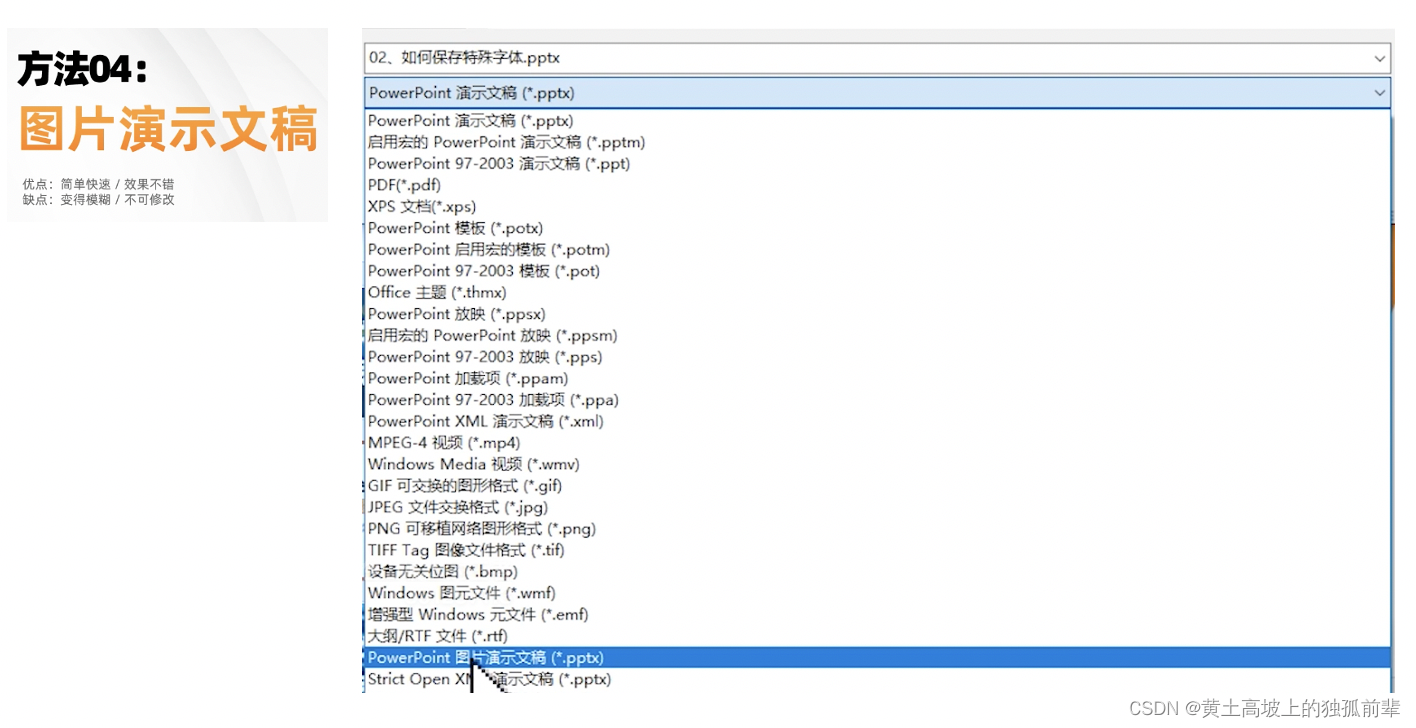Choose 增强型 Windows 元文件 (*.emf)

click(877, 615)
